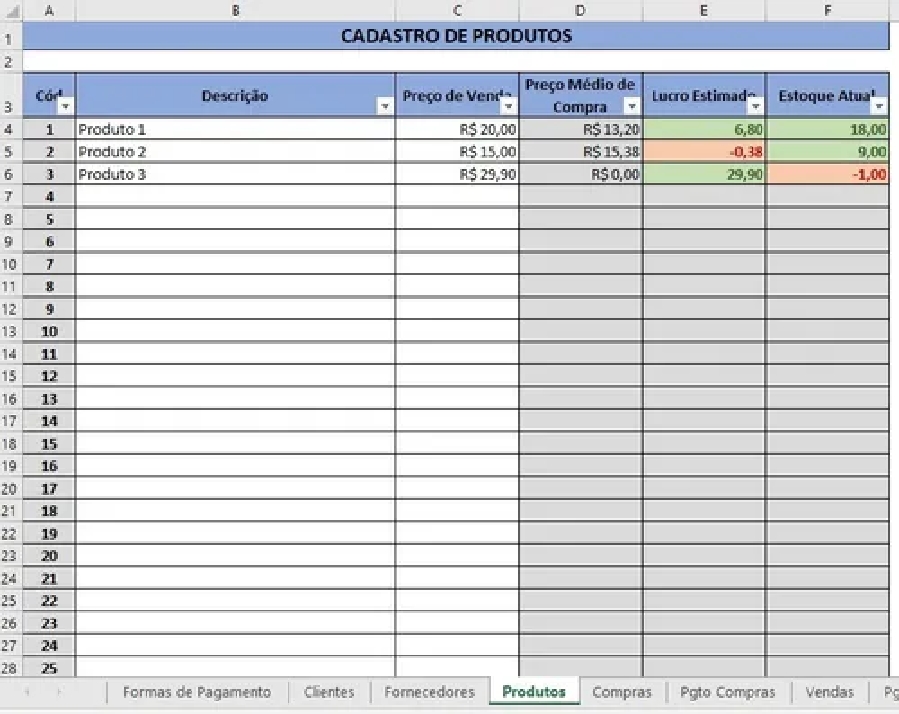Click the Select All corner triangle
Image resolution: width=899 pixels, height=714 pixels.
tap(13, 10)
